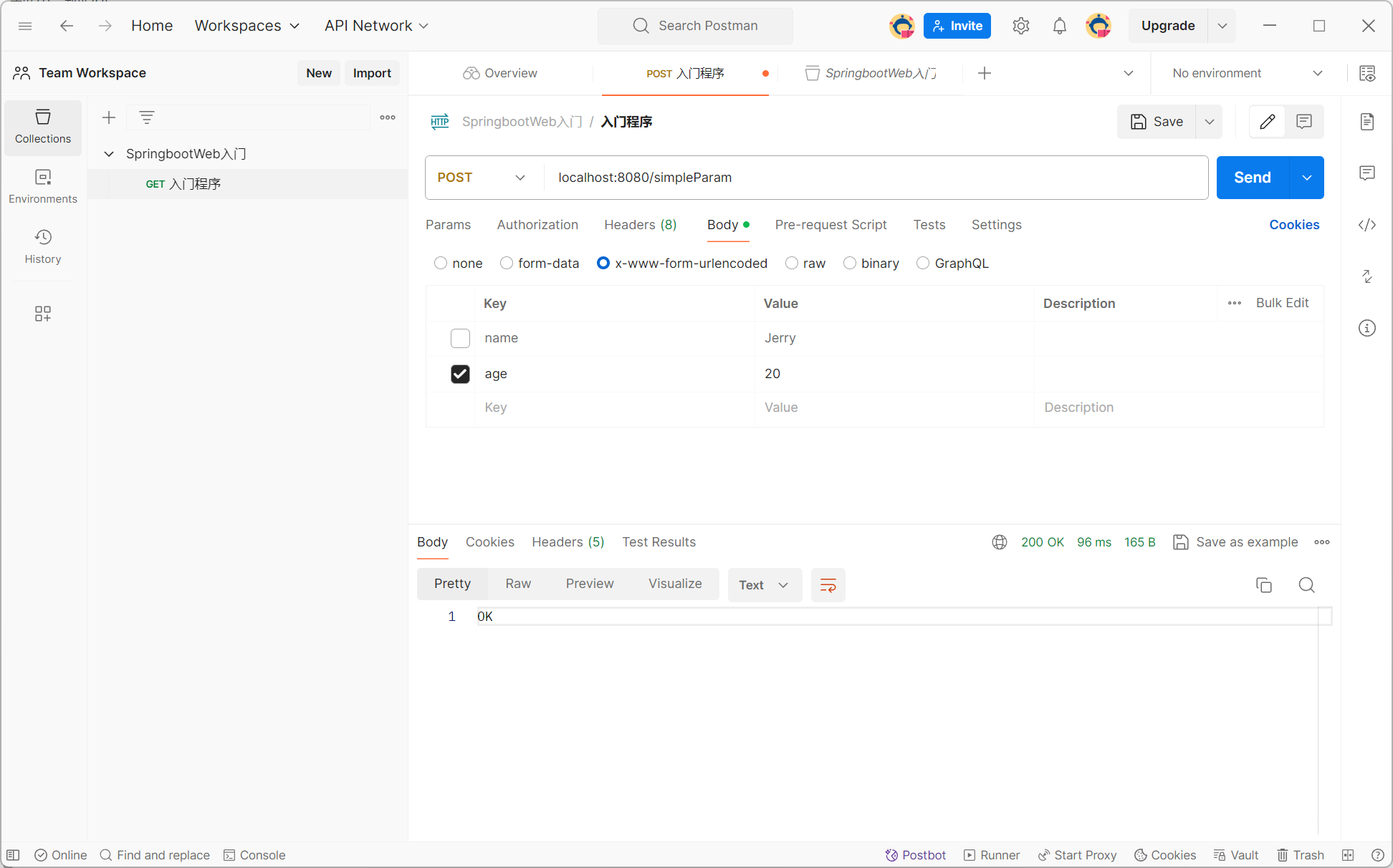Open network globe icon in response bar
Screen dimensions: 1393x868
[x=1000, y=542]
